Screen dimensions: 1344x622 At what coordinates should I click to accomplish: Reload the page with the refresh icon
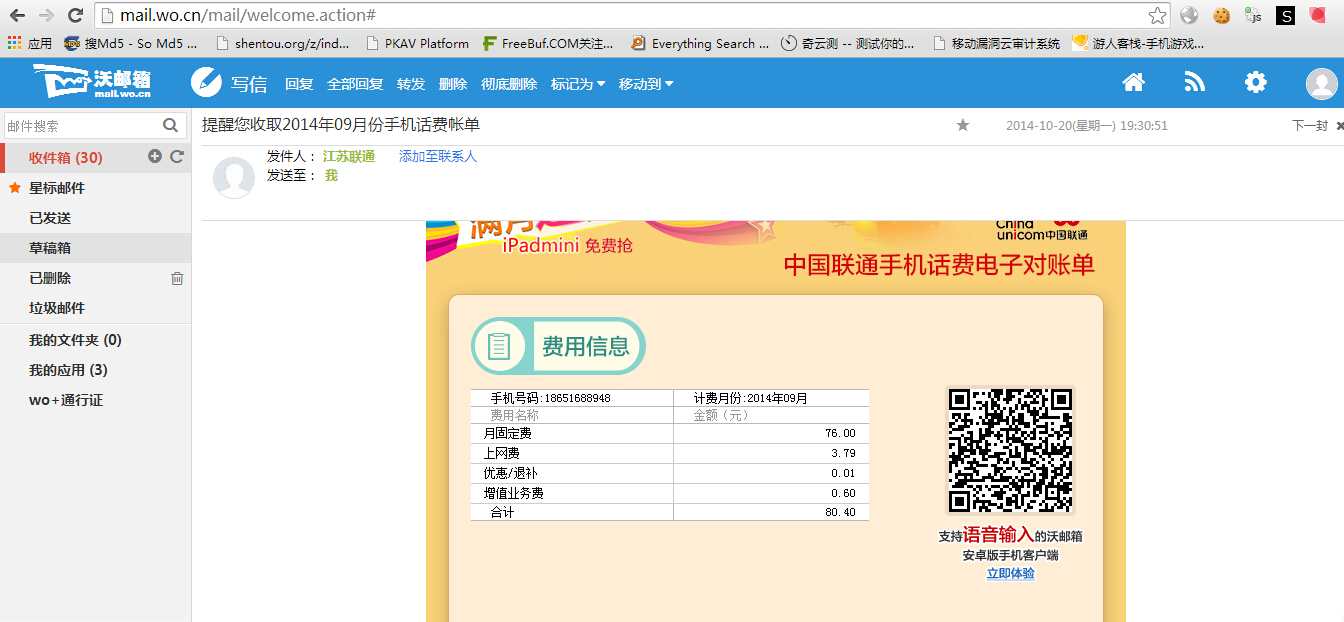[75, 15]
